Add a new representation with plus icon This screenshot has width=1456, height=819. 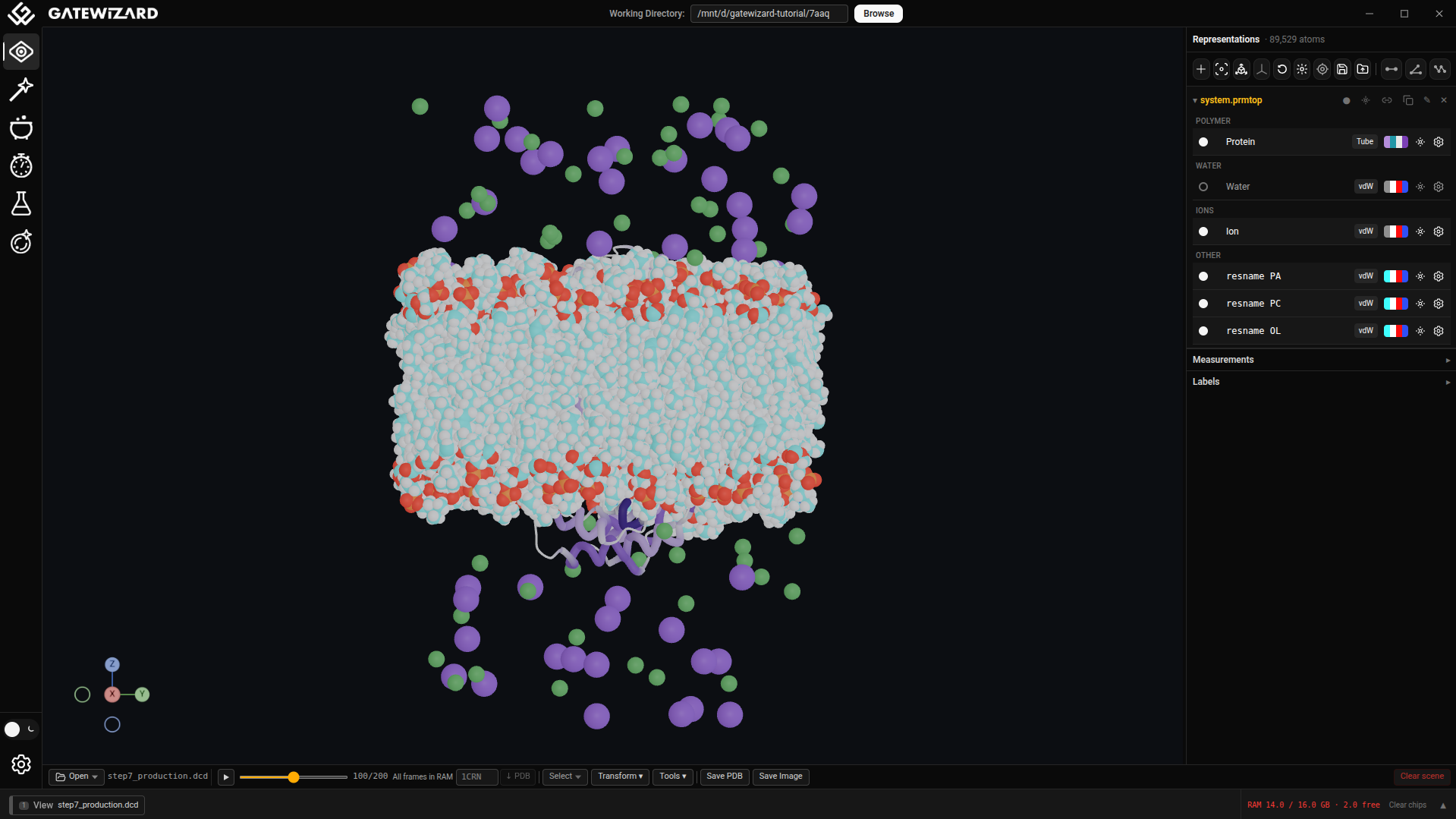click(x=1201, y=69)
